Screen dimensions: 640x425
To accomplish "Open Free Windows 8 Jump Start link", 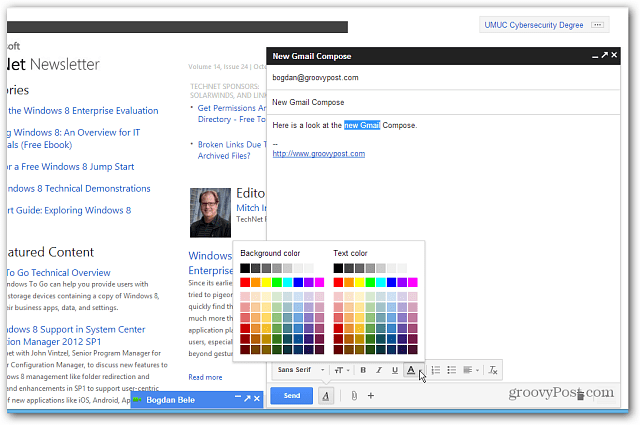I will point(71,167).
